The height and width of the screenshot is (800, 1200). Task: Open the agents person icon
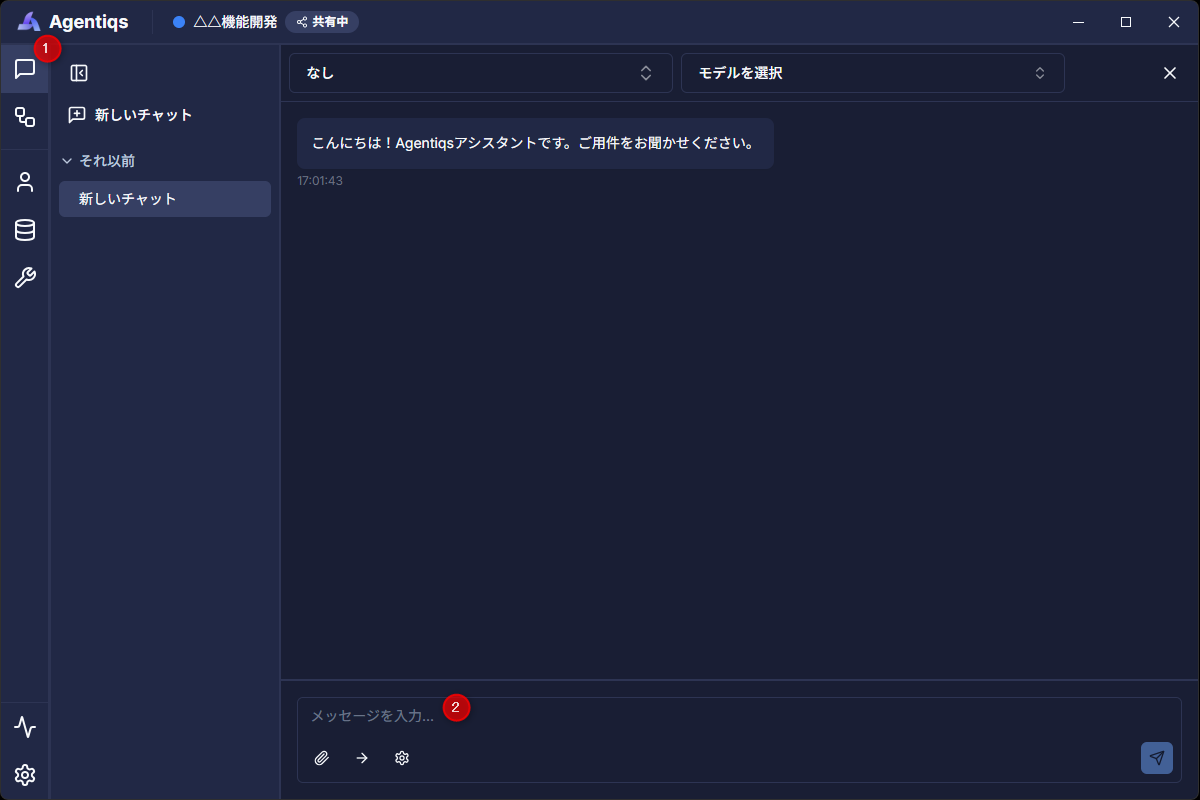25,182
